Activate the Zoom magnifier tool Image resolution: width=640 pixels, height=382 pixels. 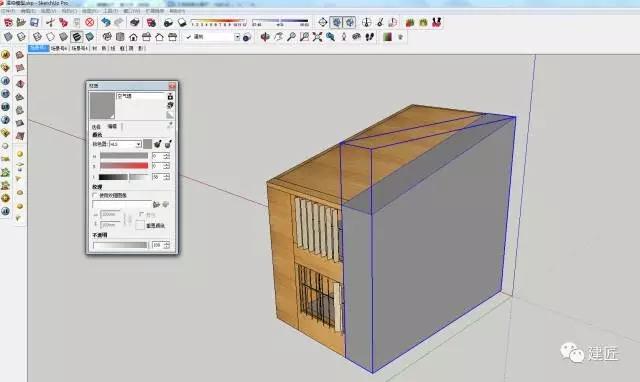291,37
